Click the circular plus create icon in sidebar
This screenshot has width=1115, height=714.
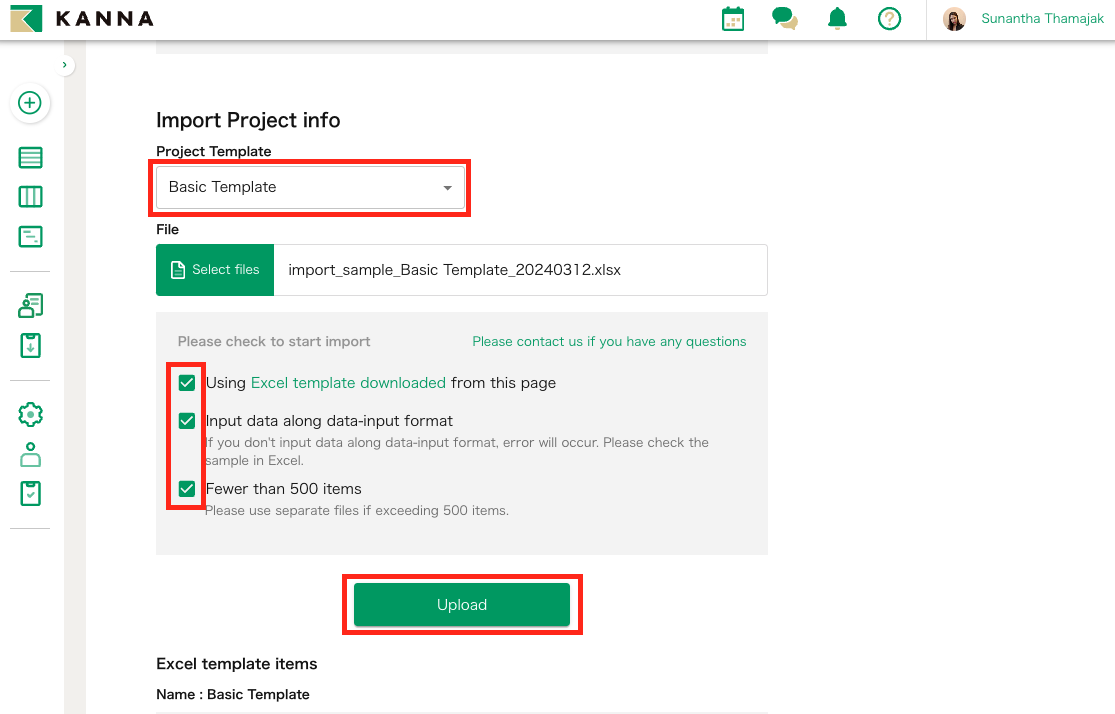coord(30,103)
